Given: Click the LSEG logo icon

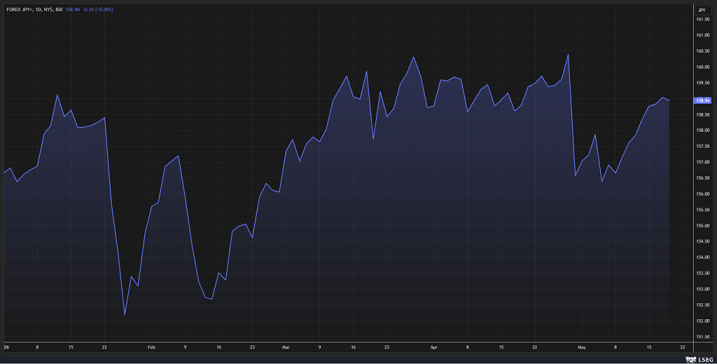Looking at the screenshot, I should click(x=691, y=360).
